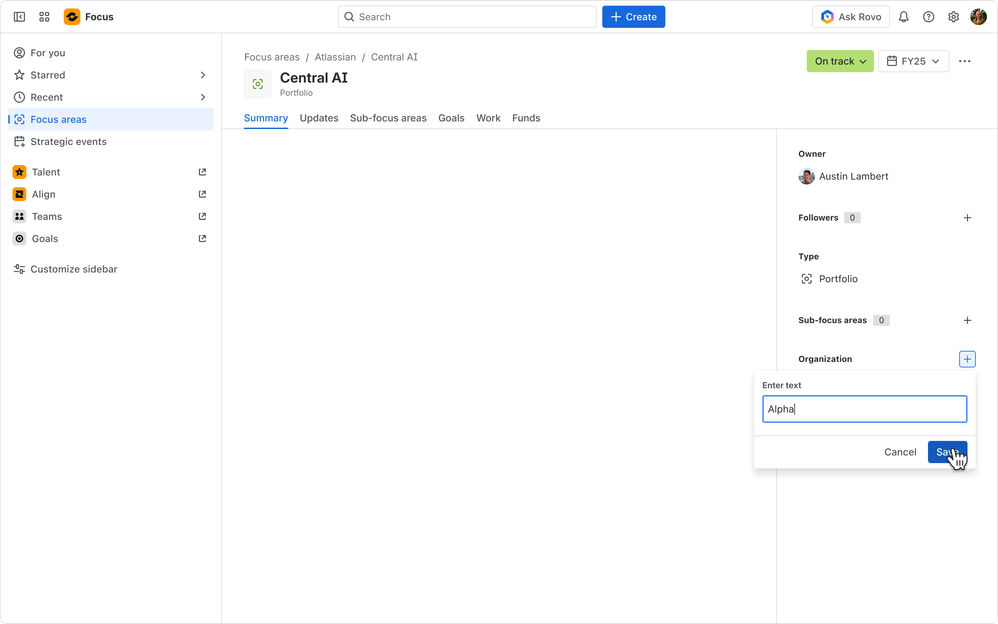The image size is (998, 624).
Task: Click the Central AI portfolio icon
Action: click(258, 84)
